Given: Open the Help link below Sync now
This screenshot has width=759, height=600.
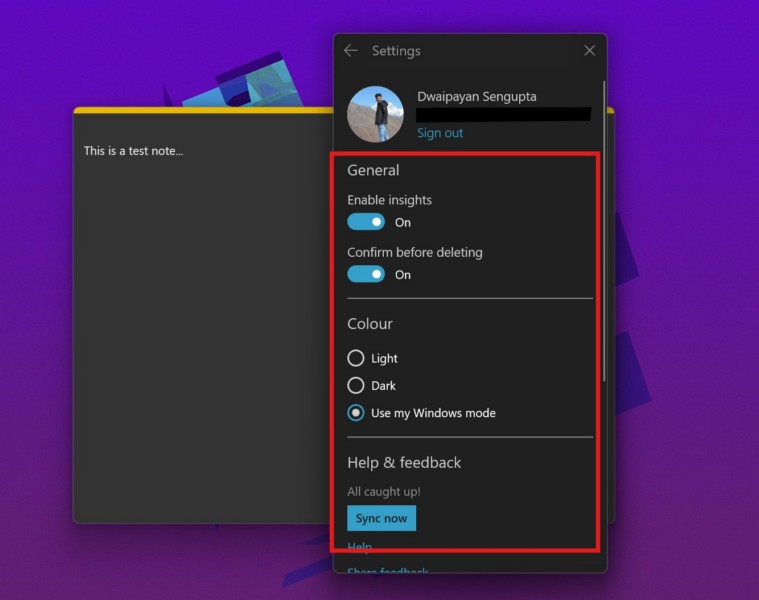Looking at the screenshot, I should (359, 546).
